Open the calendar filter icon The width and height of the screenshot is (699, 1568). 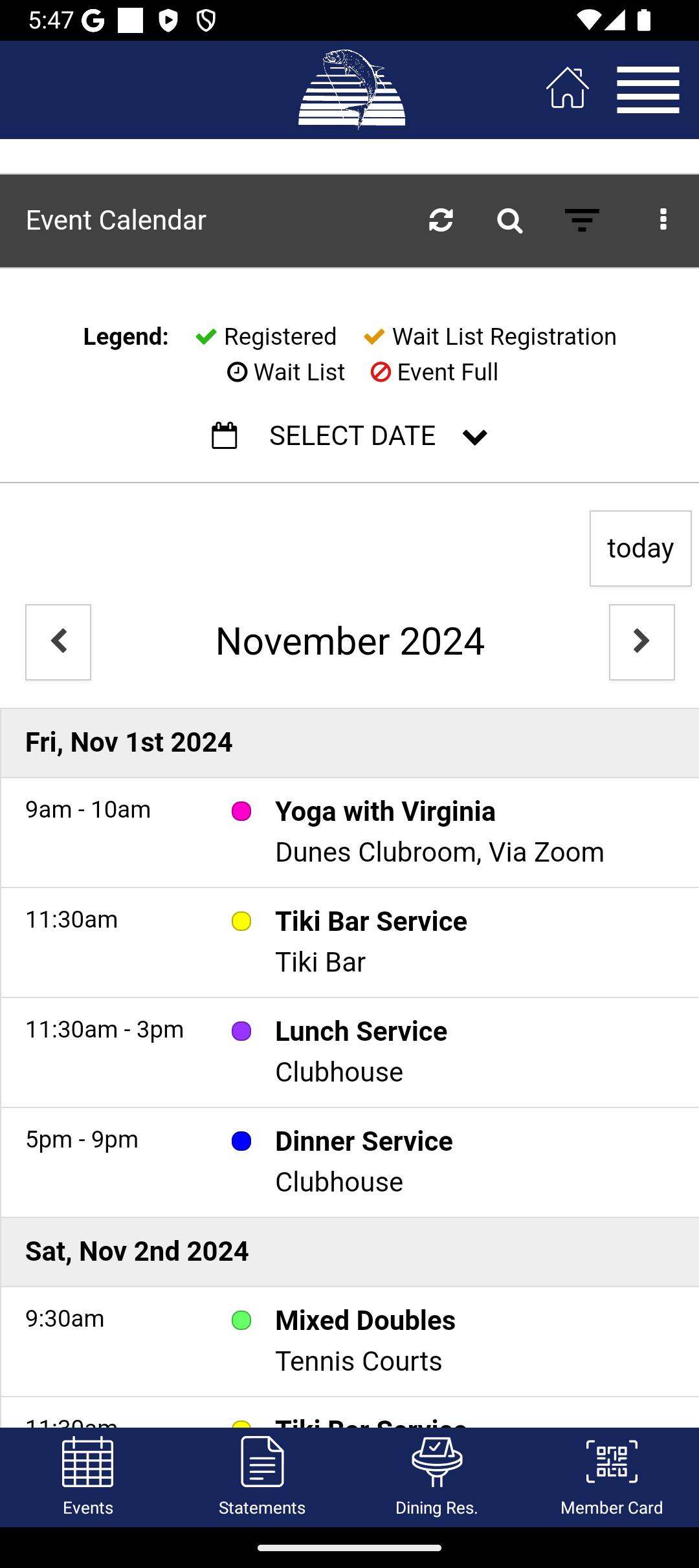pos(582,221)
